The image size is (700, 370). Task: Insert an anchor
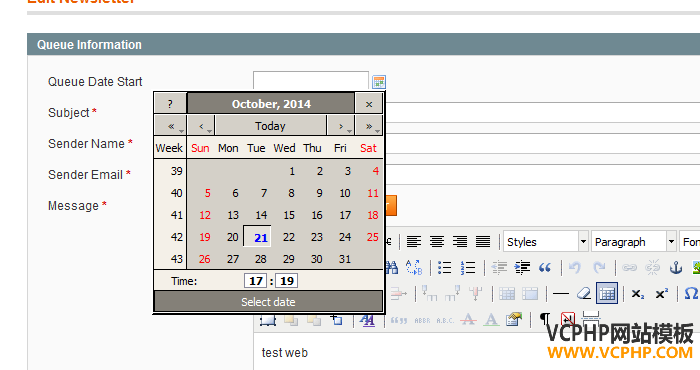coord(676,268)
